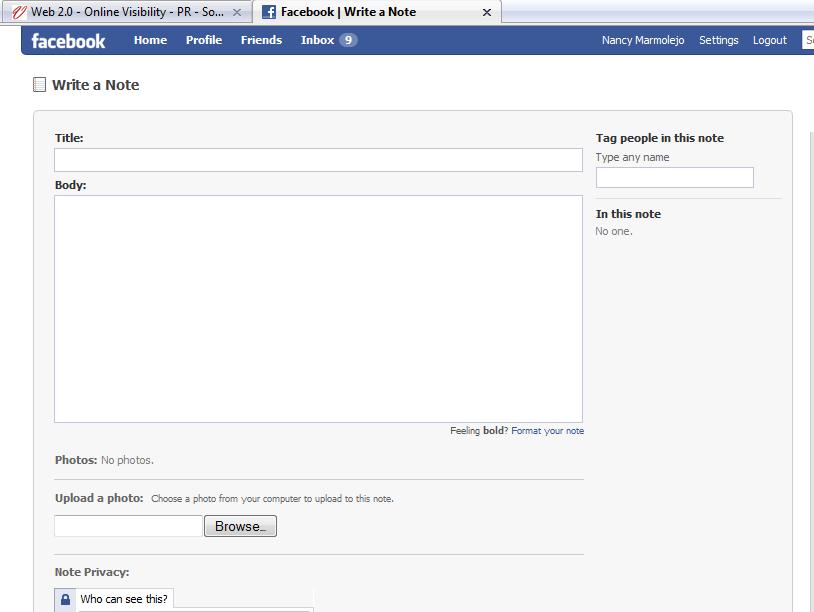The width and height of the screenshot is (814, 612).
Task: Click the photo file path text box
Action: (128, 526)
